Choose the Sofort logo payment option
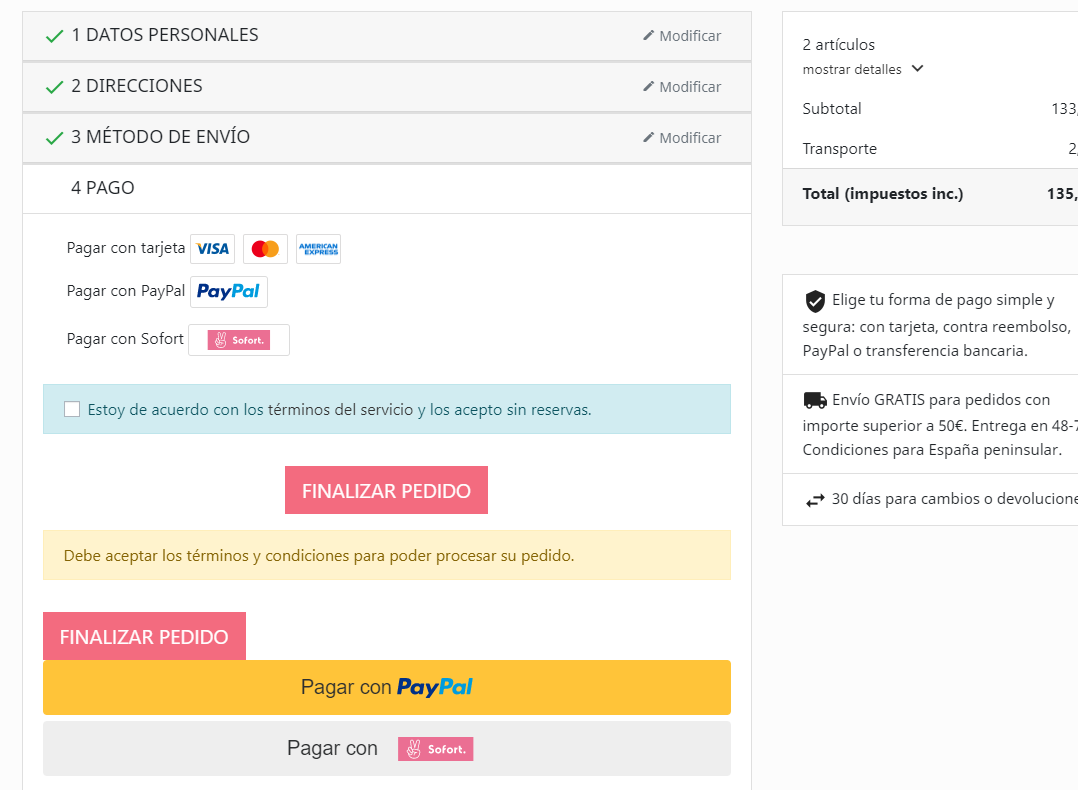Image resolution: width=1078 pixels, height=790 pixels. 239,340
